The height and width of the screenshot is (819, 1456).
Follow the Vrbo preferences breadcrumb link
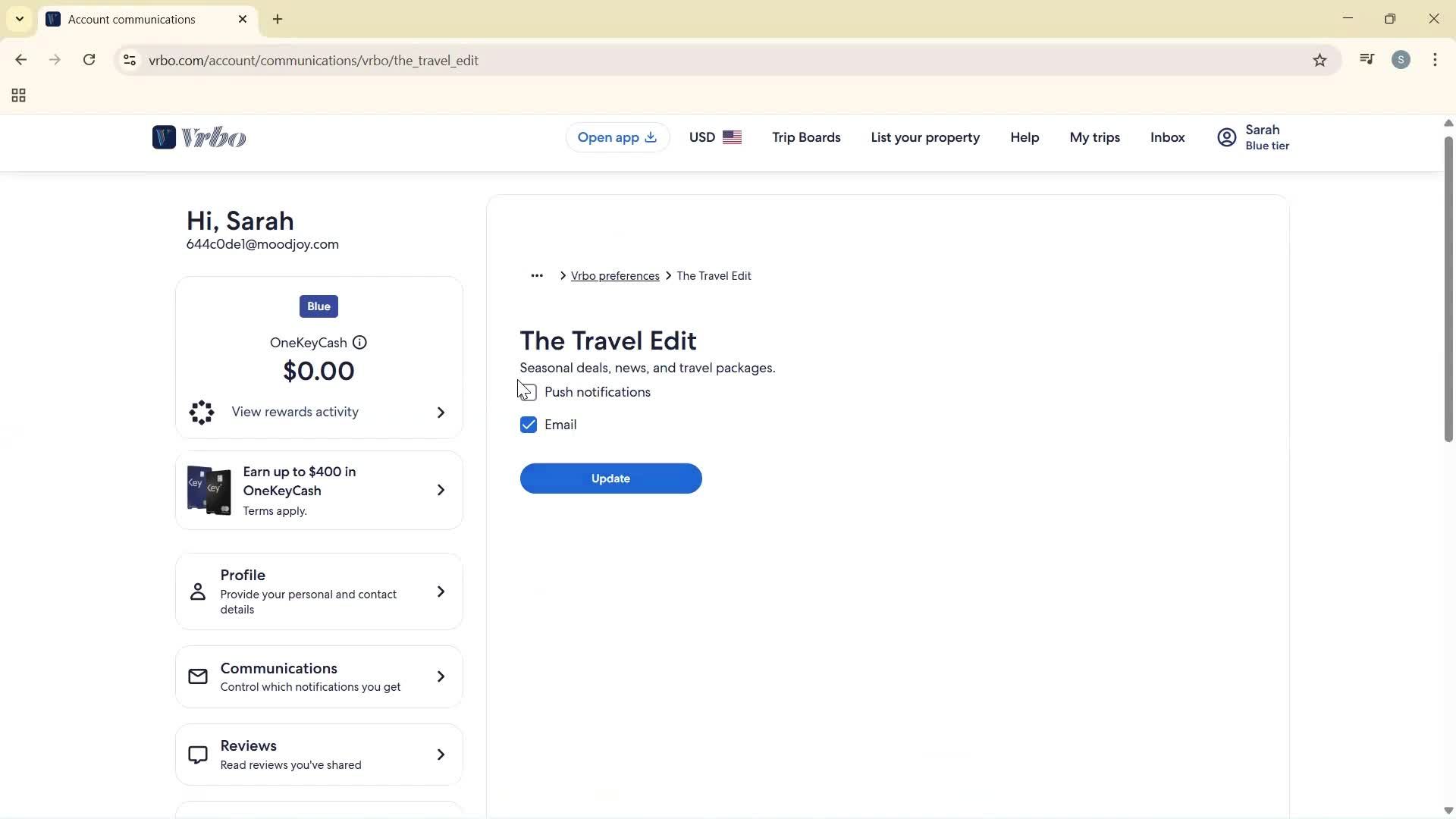pyautogui.click(x=615, y=276)
